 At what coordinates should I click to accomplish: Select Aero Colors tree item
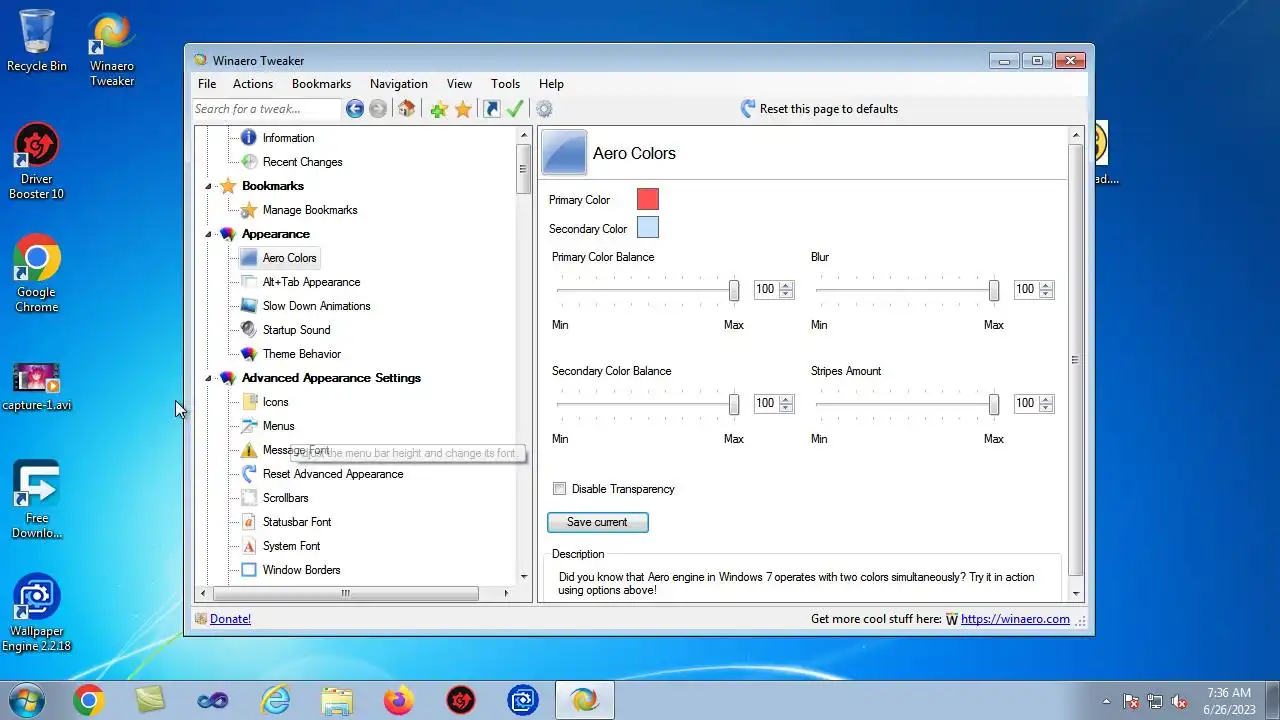point(289,258)
